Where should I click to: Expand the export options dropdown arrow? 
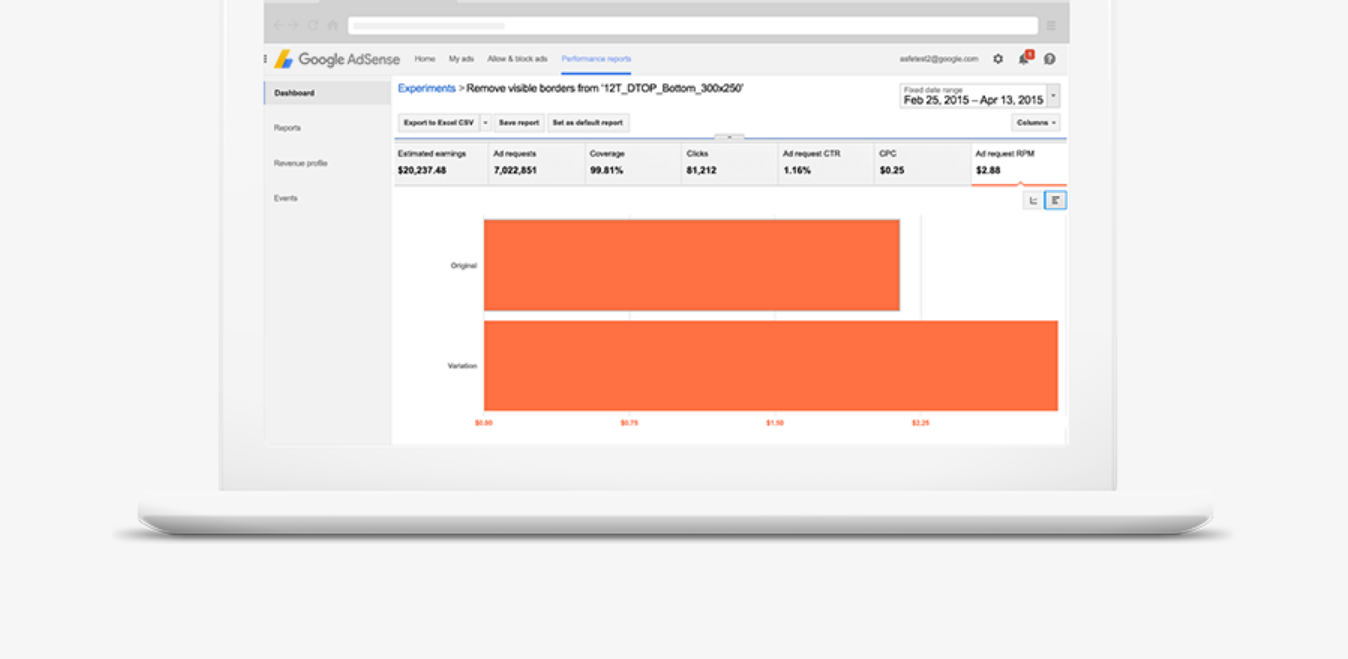486,122
